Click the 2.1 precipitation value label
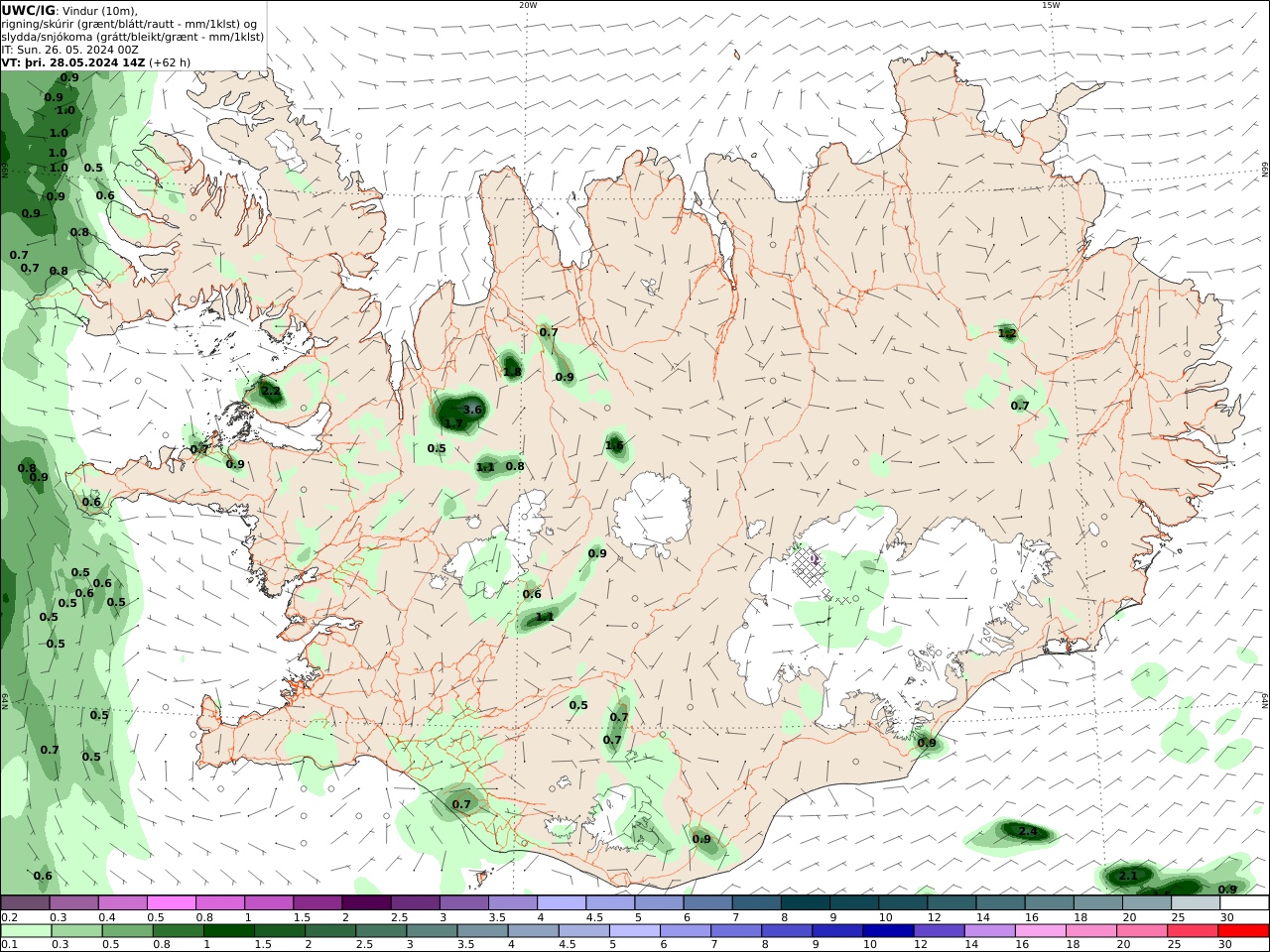The height and width of the screenshot is (952, 1270). [1128, 876]
